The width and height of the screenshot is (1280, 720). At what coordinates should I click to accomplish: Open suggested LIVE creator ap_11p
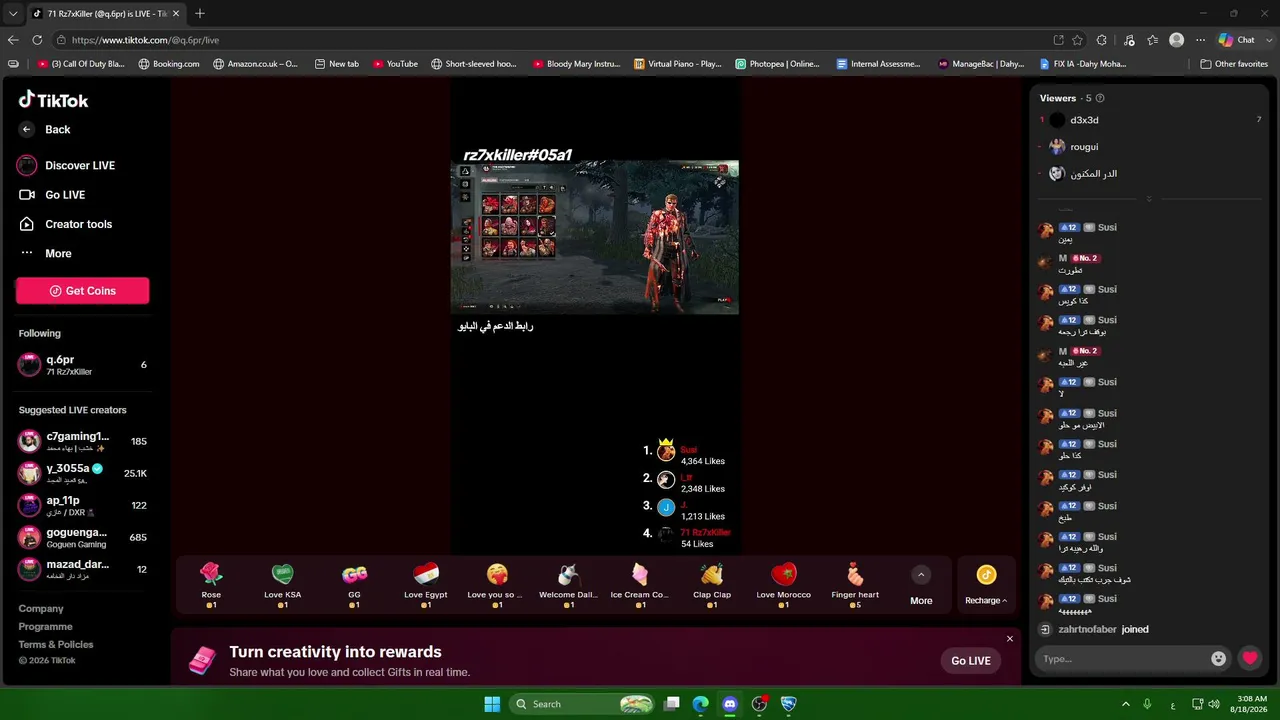pyautogui.click(x=82, y=505)
